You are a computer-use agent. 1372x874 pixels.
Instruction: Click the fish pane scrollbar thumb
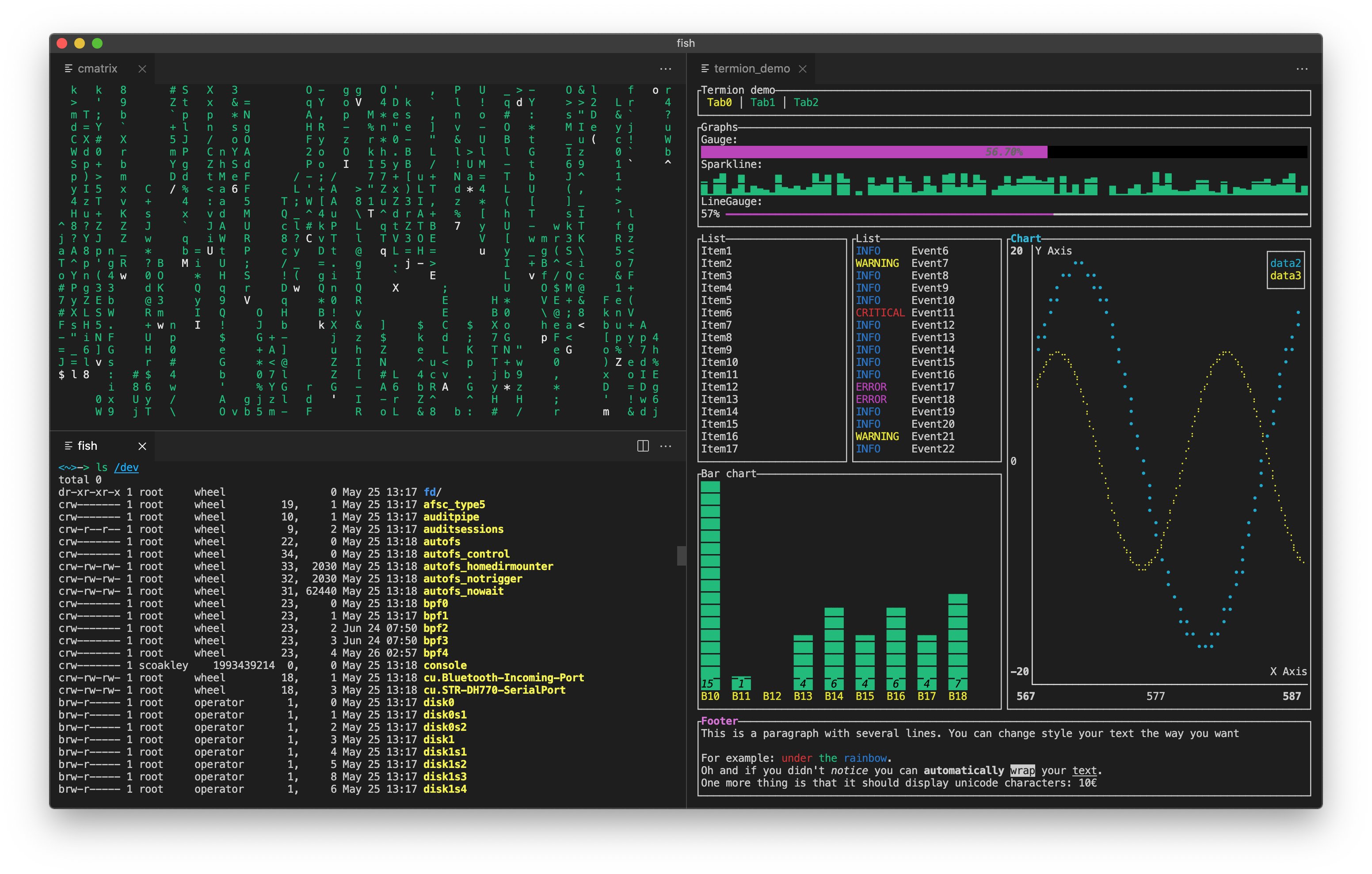tap(681, 555)
